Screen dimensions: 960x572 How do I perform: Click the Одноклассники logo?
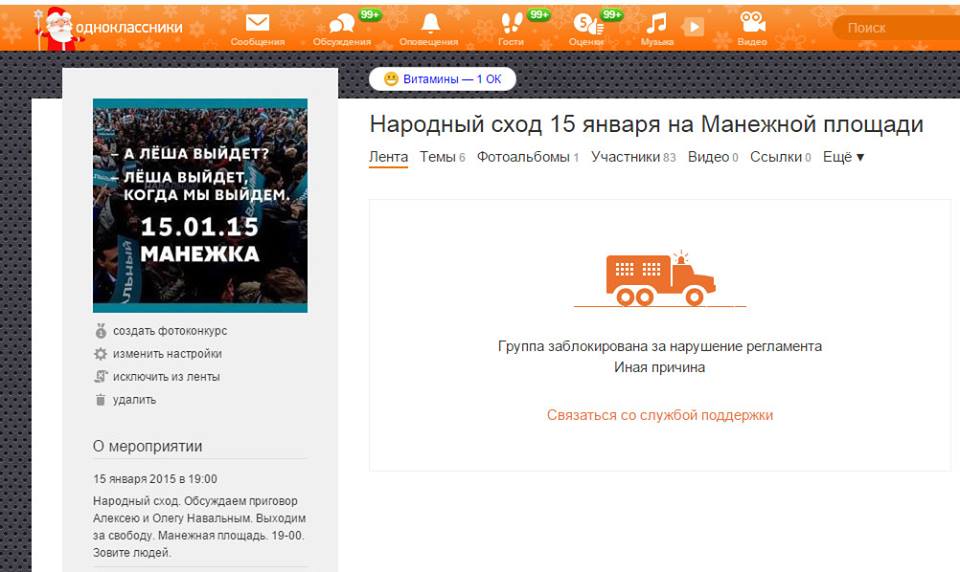tap(110, 28)
